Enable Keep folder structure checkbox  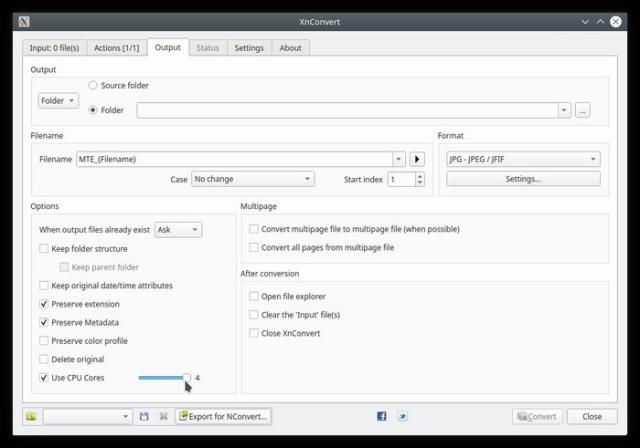tap(44, 248)
